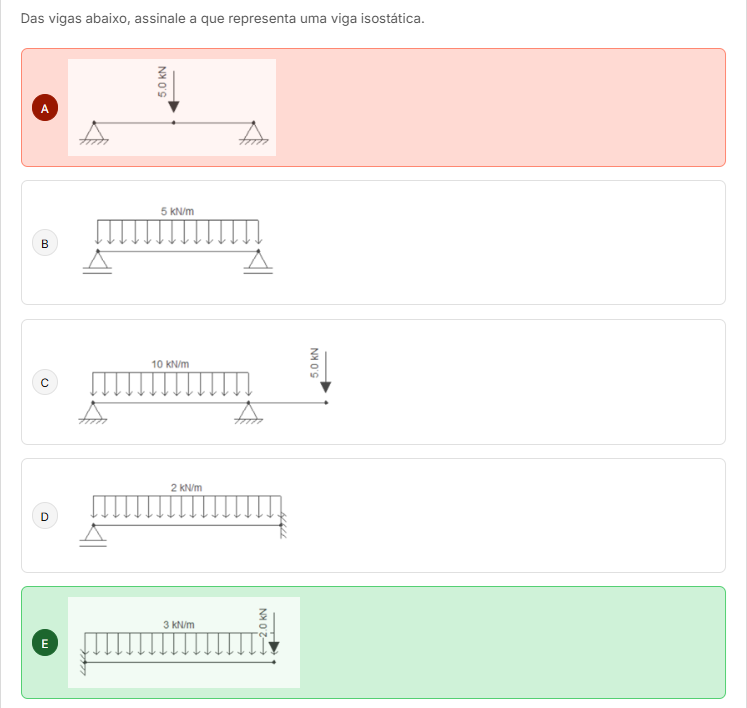Choose answer option B letter circle

44,242
